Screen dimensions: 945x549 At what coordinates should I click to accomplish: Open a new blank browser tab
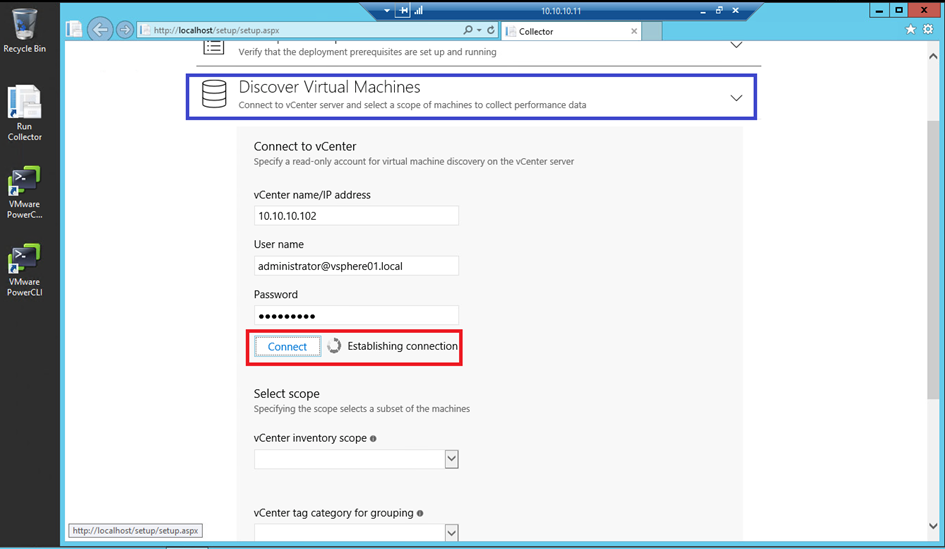pyautogui.click(x=651, y=31)
